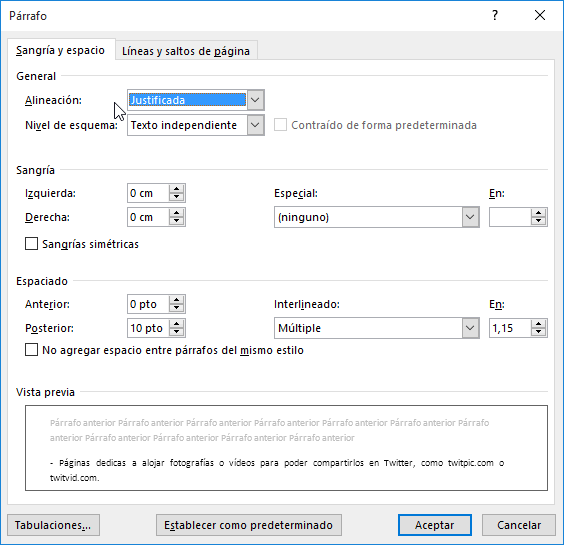Open the Tabulaciones settings button
The image size is (564, 545).
pyautogui.click(x=53, y=525)
